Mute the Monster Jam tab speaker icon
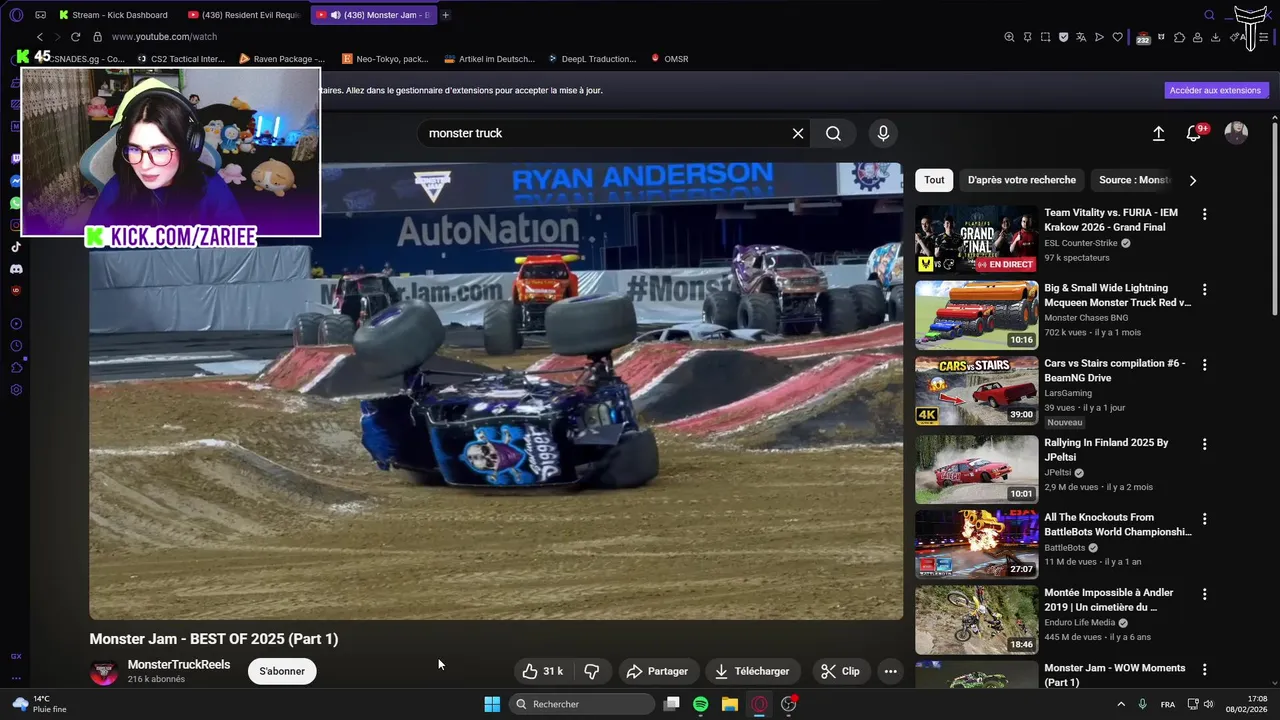The image size is (1280, 720). (335, 15)
